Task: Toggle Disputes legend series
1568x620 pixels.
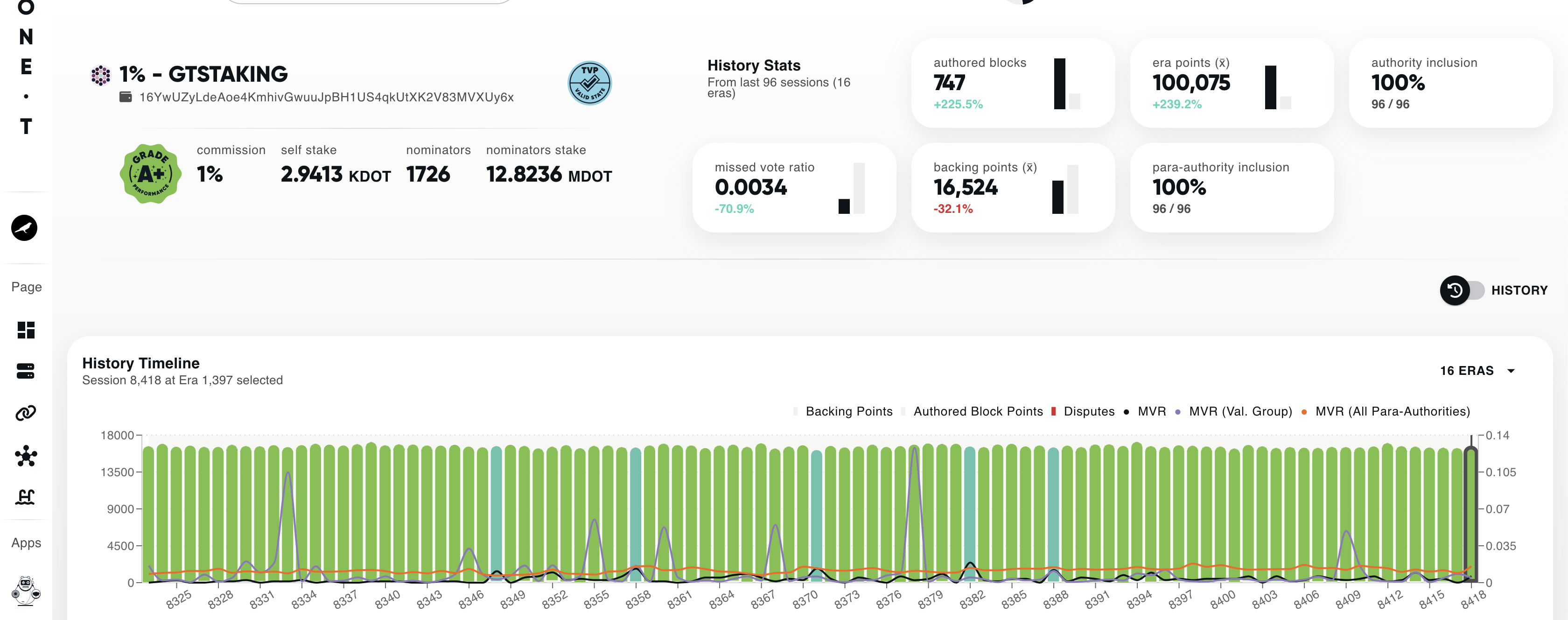Action: 1082,412
